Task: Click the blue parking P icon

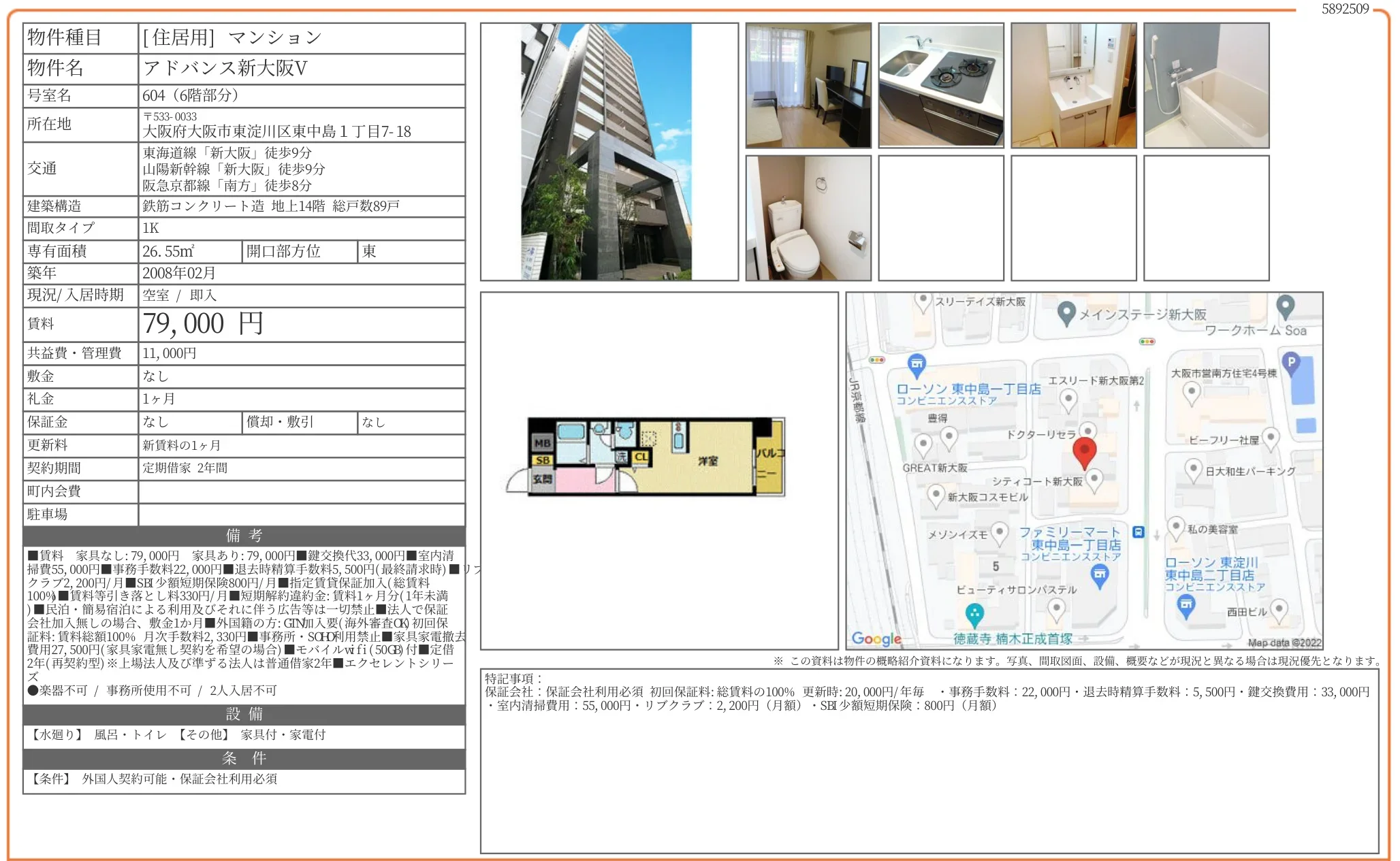Action: click(x=1290, y=362)
